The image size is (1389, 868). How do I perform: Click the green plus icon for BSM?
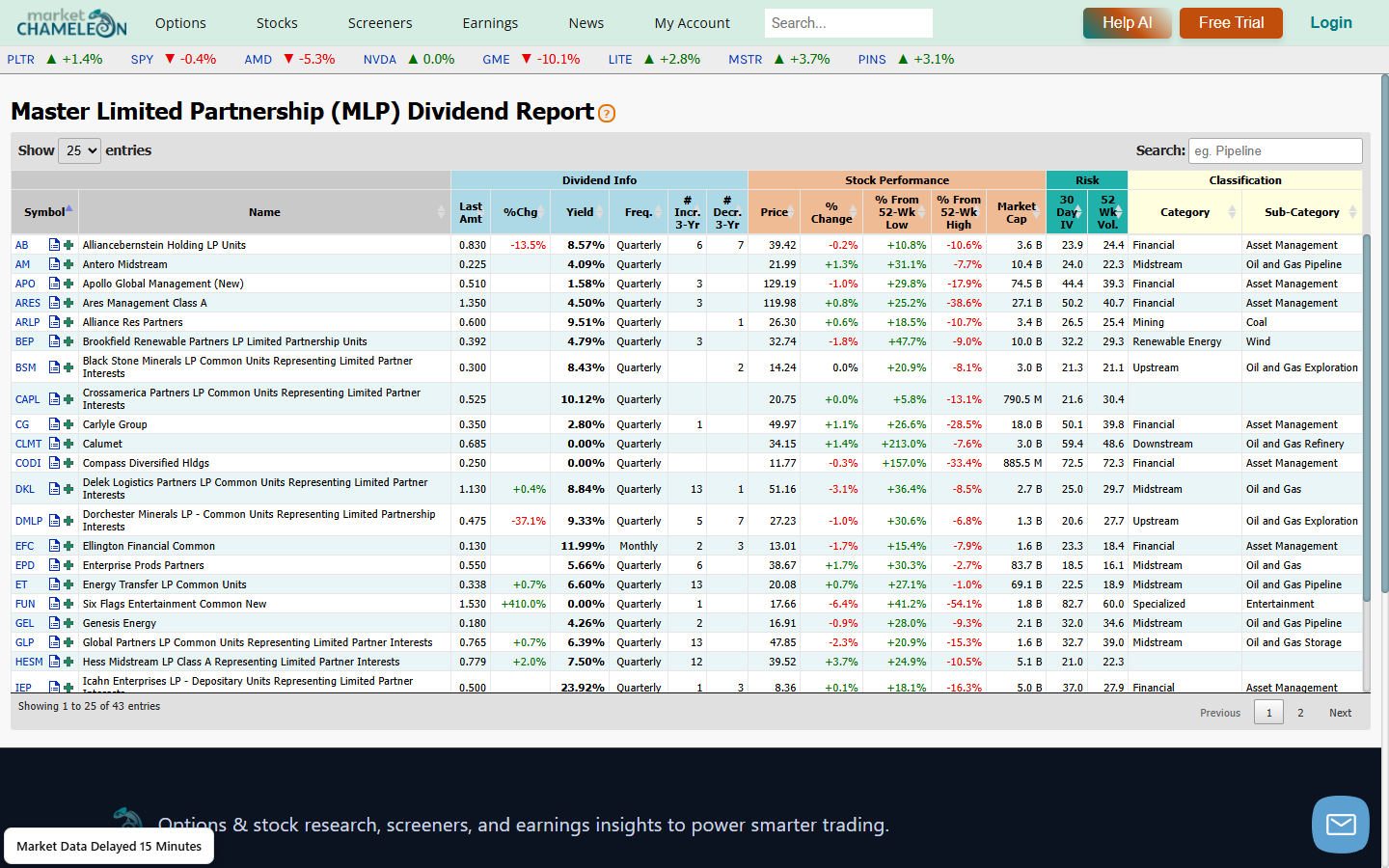click(x=68, y=367)
